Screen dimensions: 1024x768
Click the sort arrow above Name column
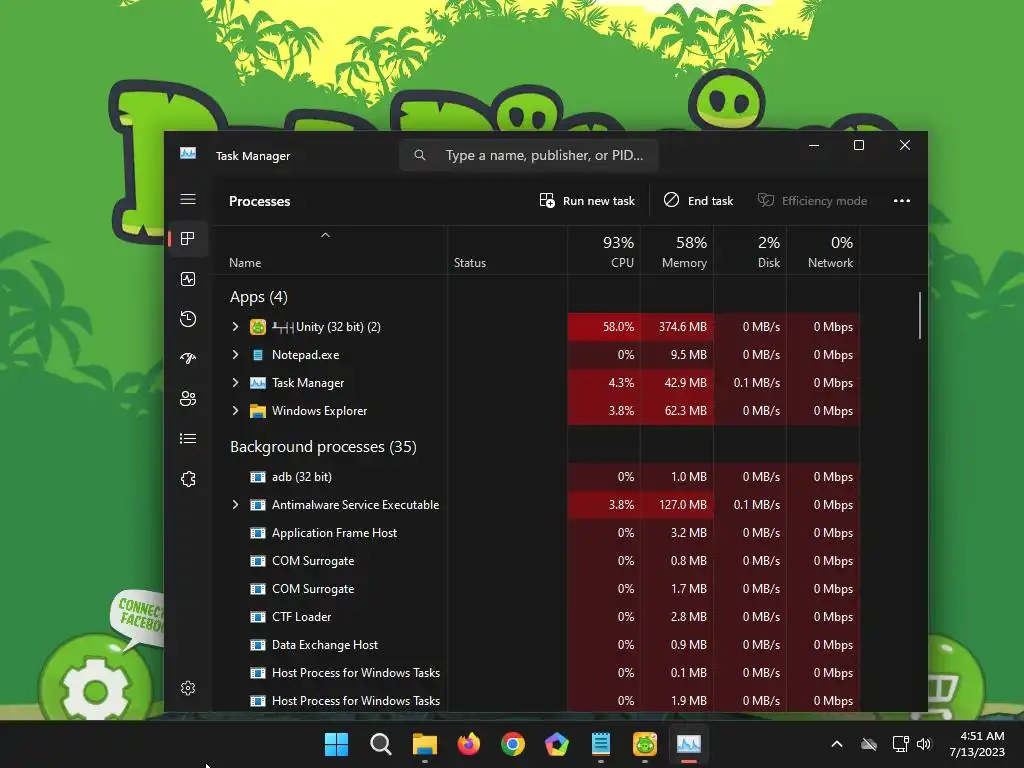tap(325, 235)
